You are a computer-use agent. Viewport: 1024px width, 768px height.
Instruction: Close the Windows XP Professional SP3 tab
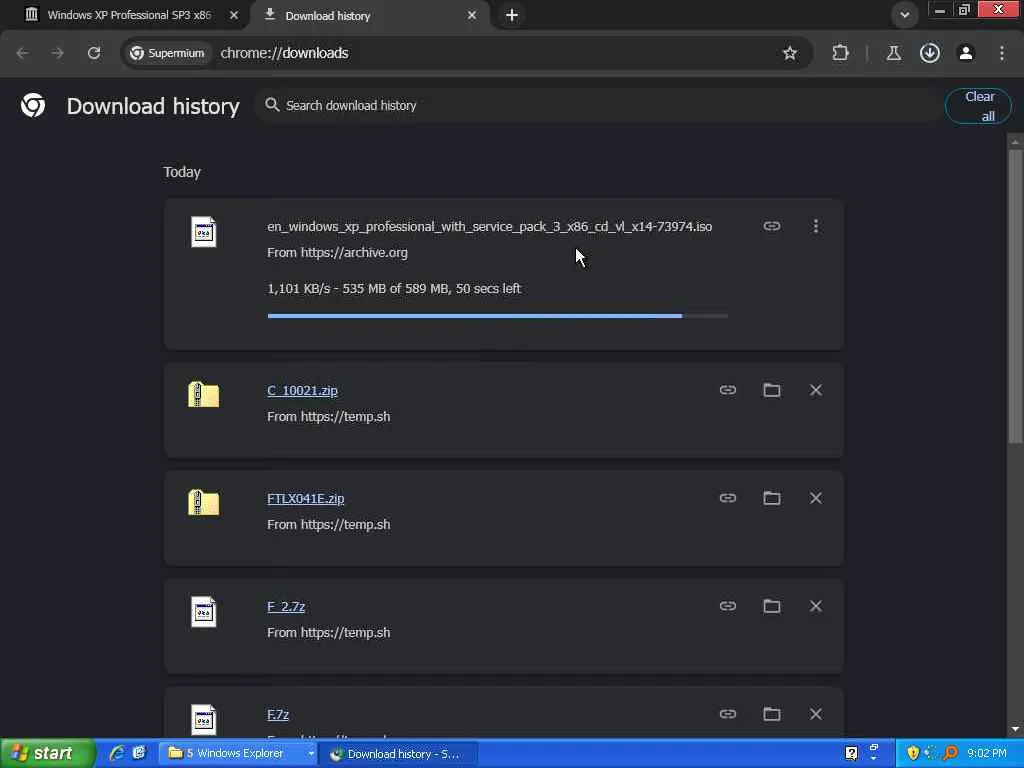(x=234, y=15)
